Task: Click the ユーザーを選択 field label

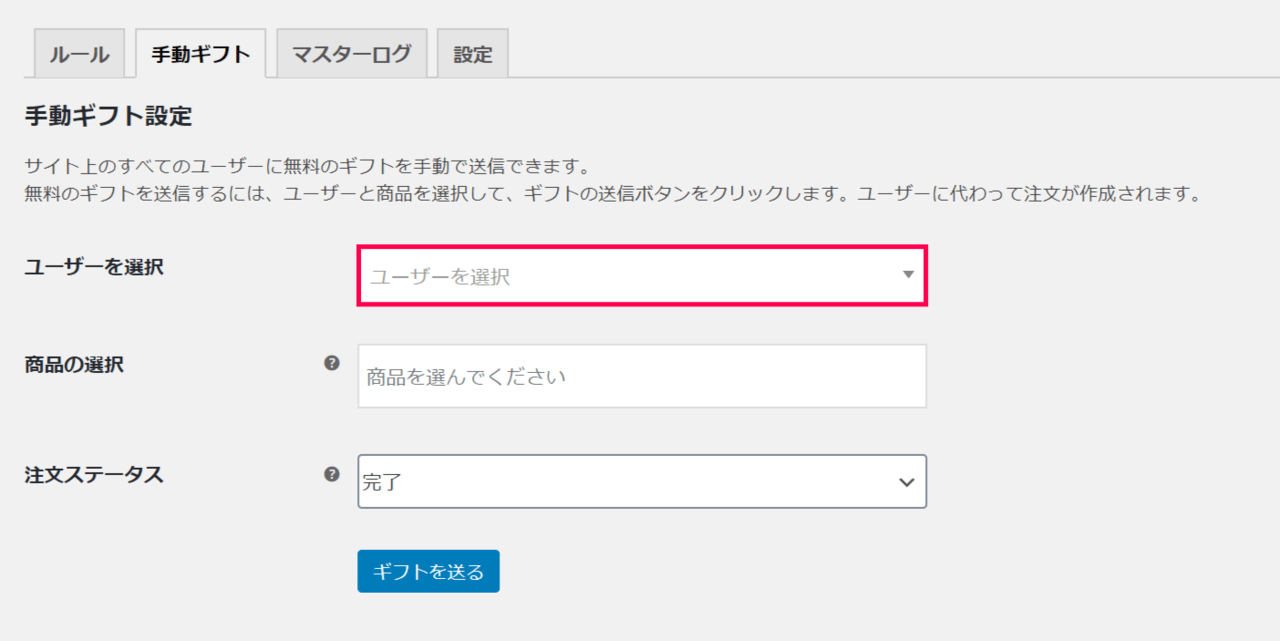Action: [94, 267]
